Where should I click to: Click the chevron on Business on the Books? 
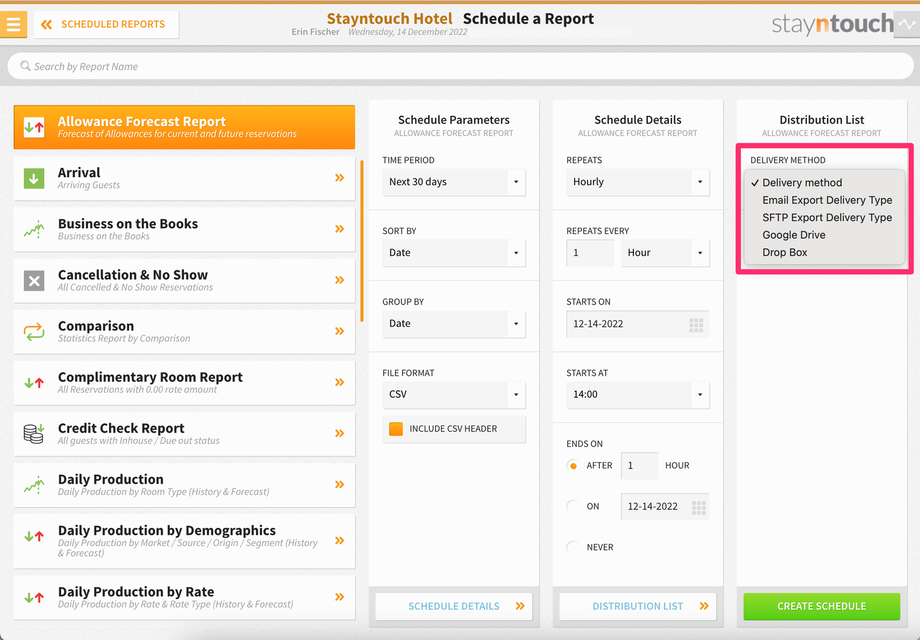[339, 229]
